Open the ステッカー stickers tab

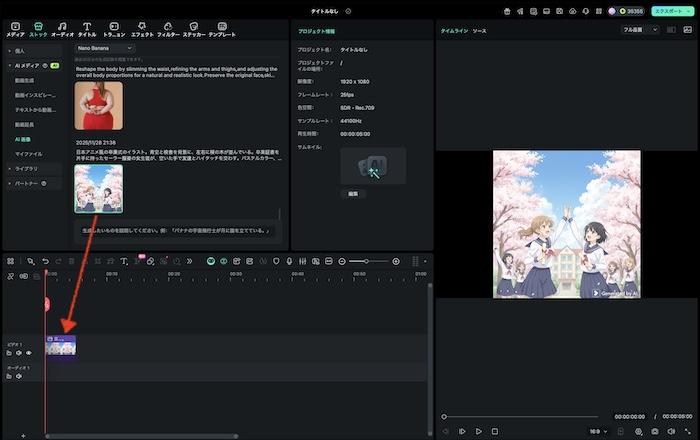click(x=194, y=29)
